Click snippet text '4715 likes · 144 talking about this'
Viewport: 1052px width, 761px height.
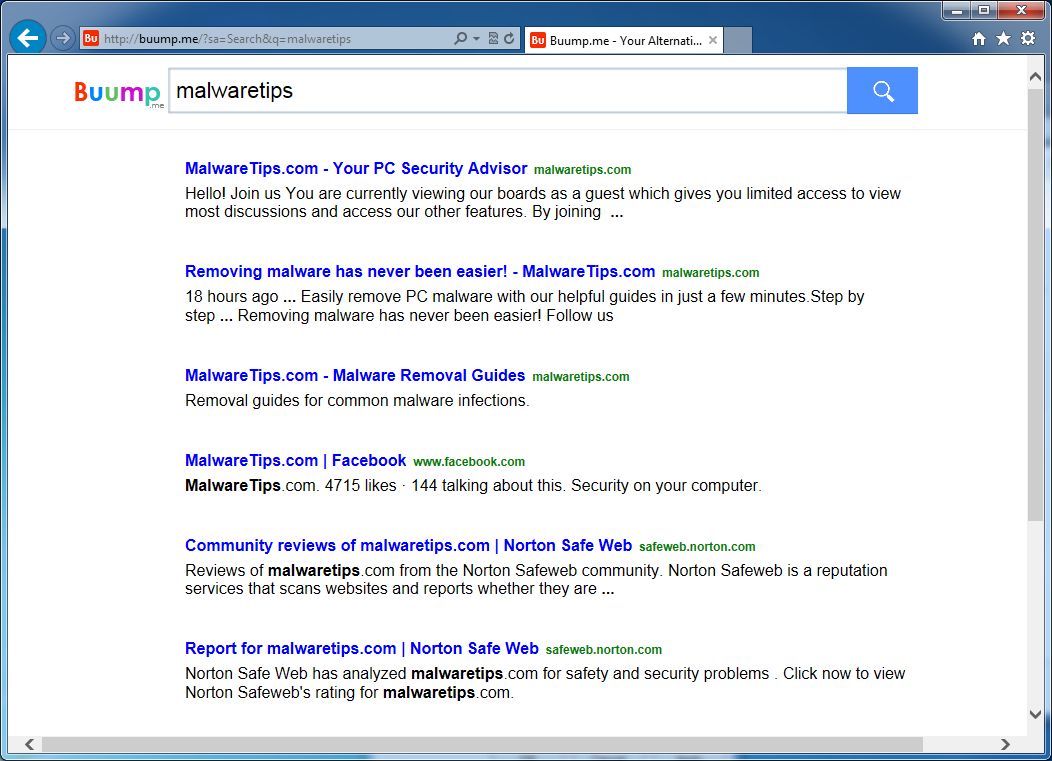coord(445,485)
